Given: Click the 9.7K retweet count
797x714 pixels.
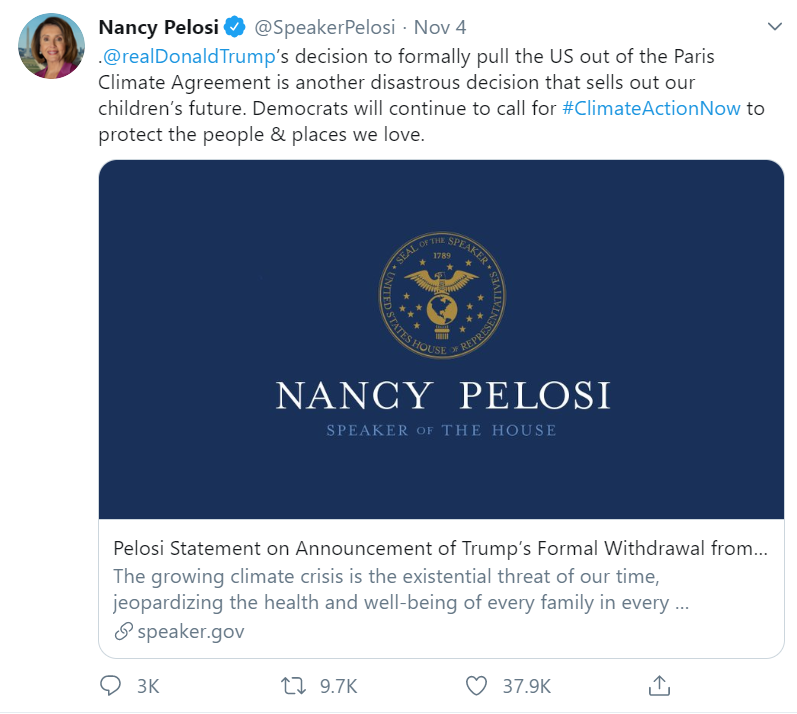Looking at the screenshot, I should (x=338, y=686).
